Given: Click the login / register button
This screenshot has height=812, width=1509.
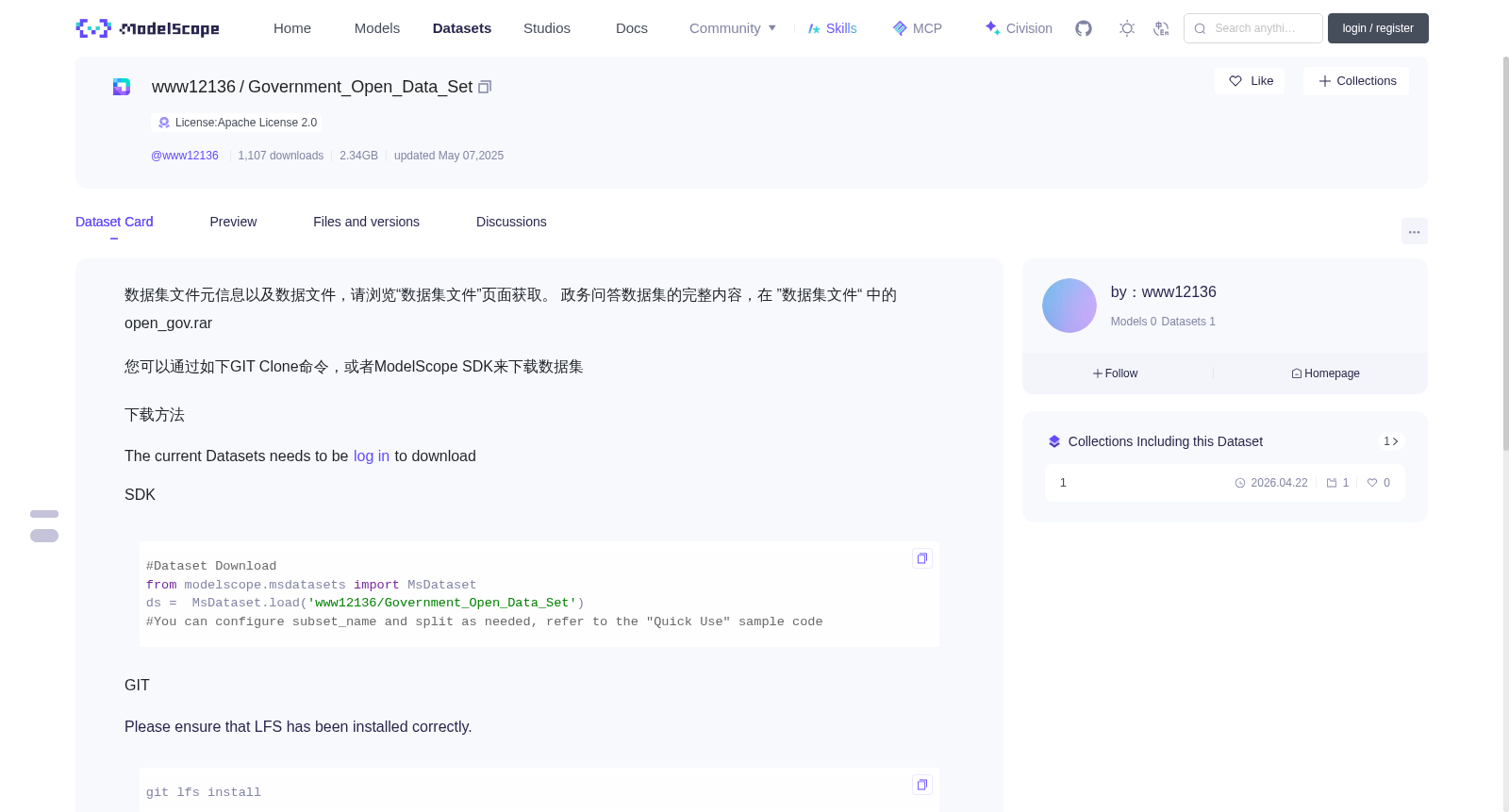Looking at the screenshot, I should click(1378, 28).
